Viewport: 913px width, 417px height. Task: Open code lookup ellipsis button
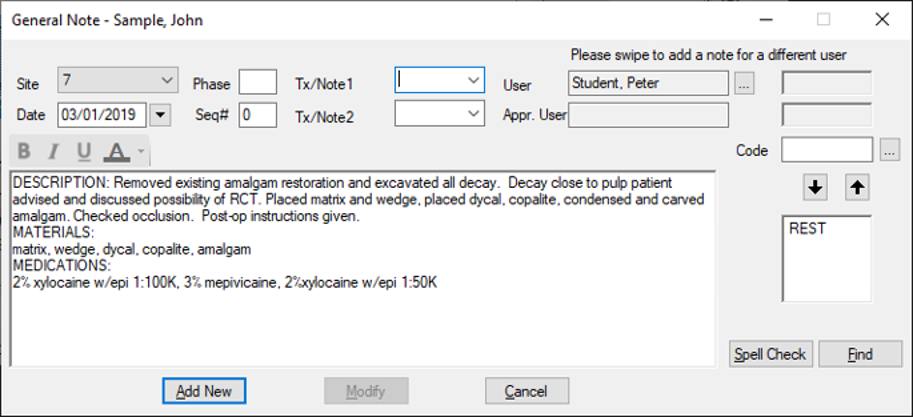tap(890, 150)
